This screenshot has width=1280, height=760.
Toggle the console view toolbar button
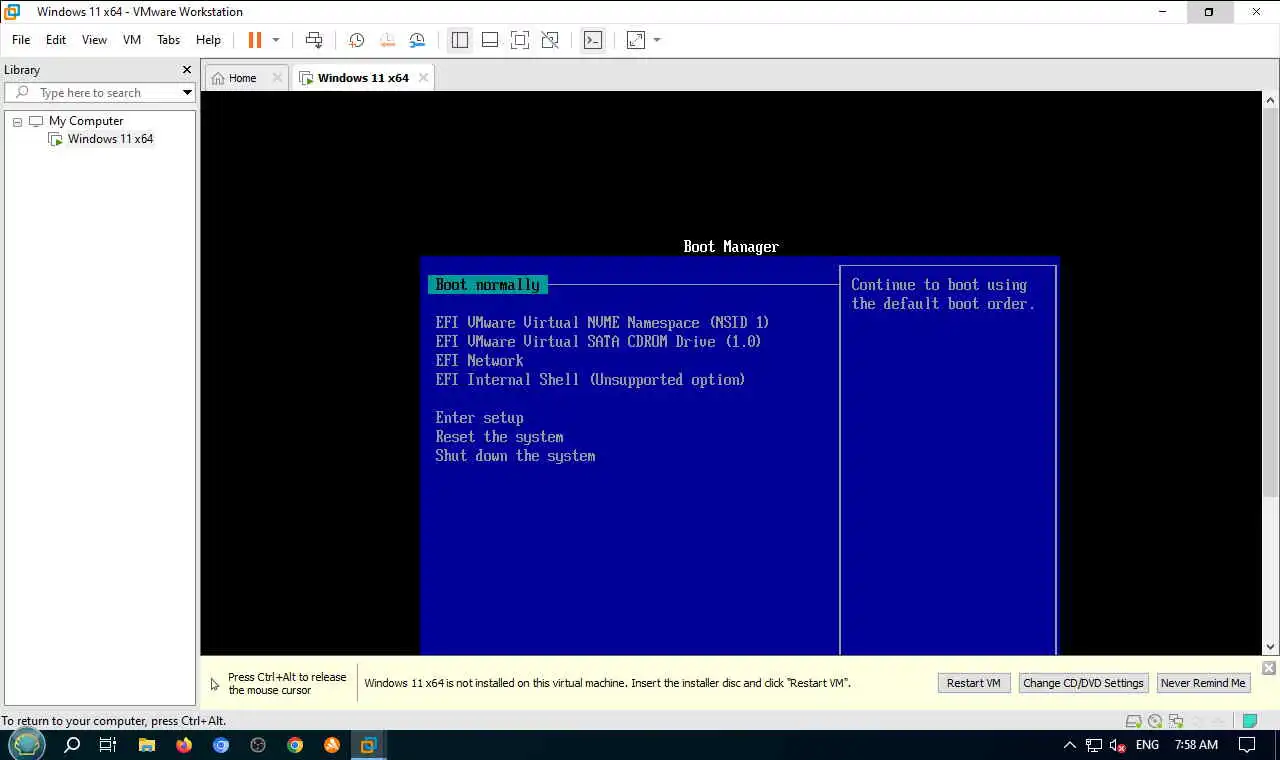(x=593, y=40)
